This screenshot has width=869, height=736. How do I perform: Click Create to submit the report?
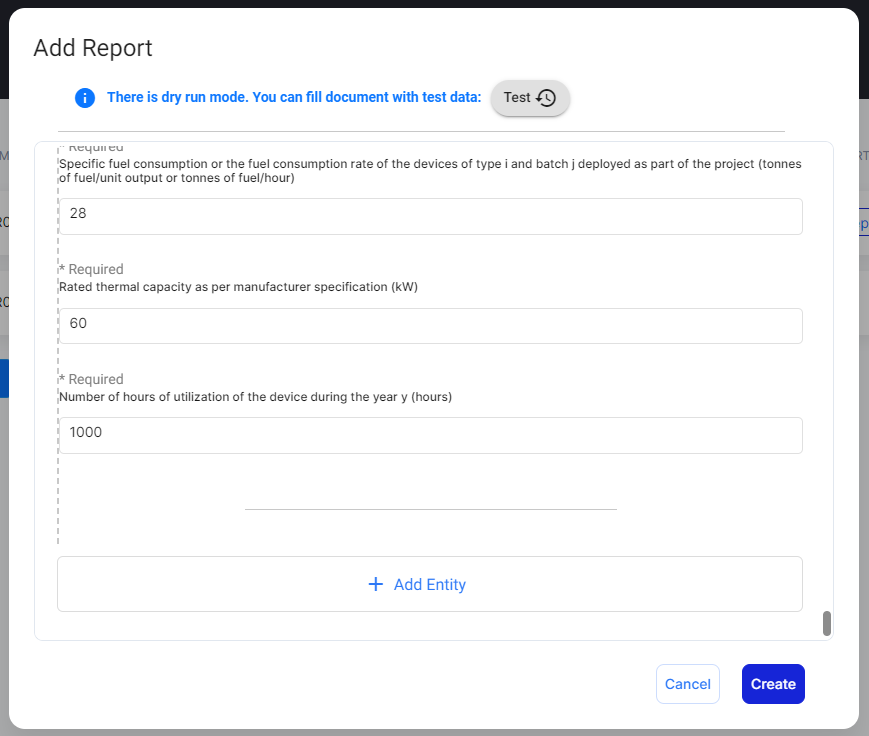click(773, 684)
